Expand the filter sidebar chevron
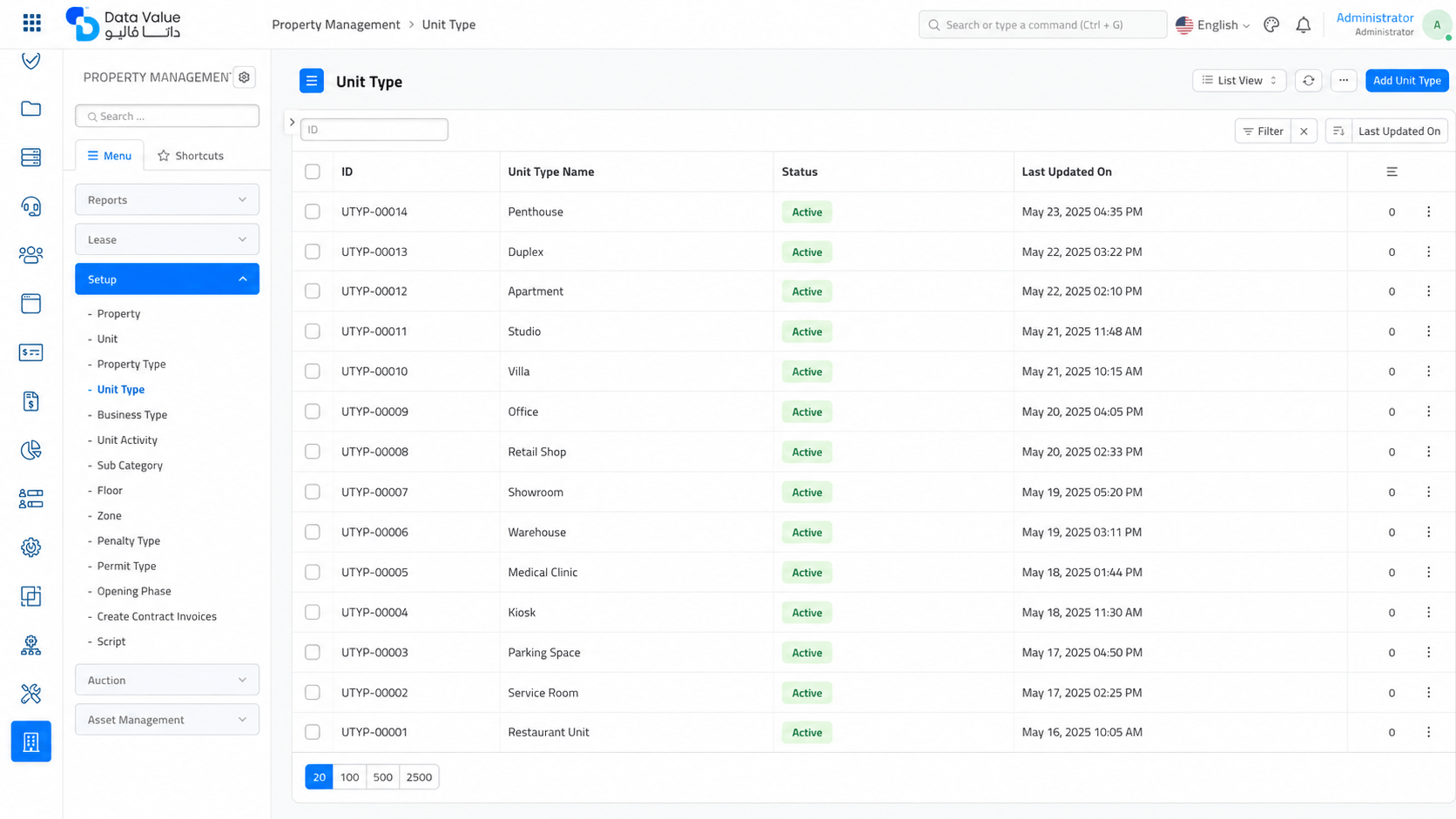 293,123
